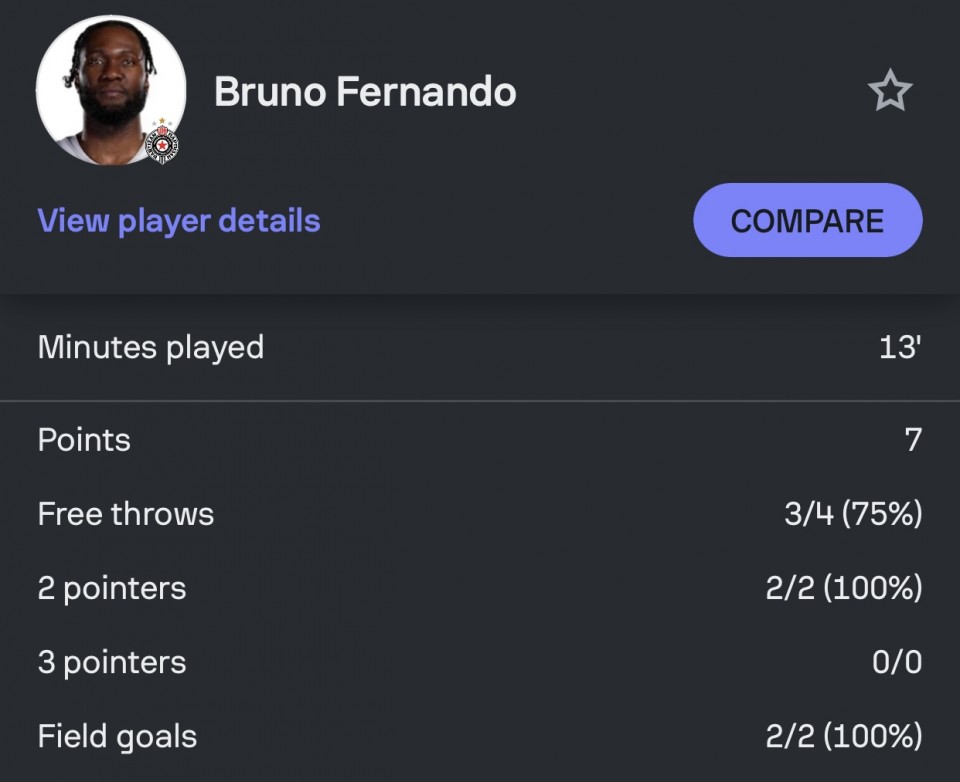
Task: Click the Field goals 2/2 (100%) value
Action: (843, 737)
